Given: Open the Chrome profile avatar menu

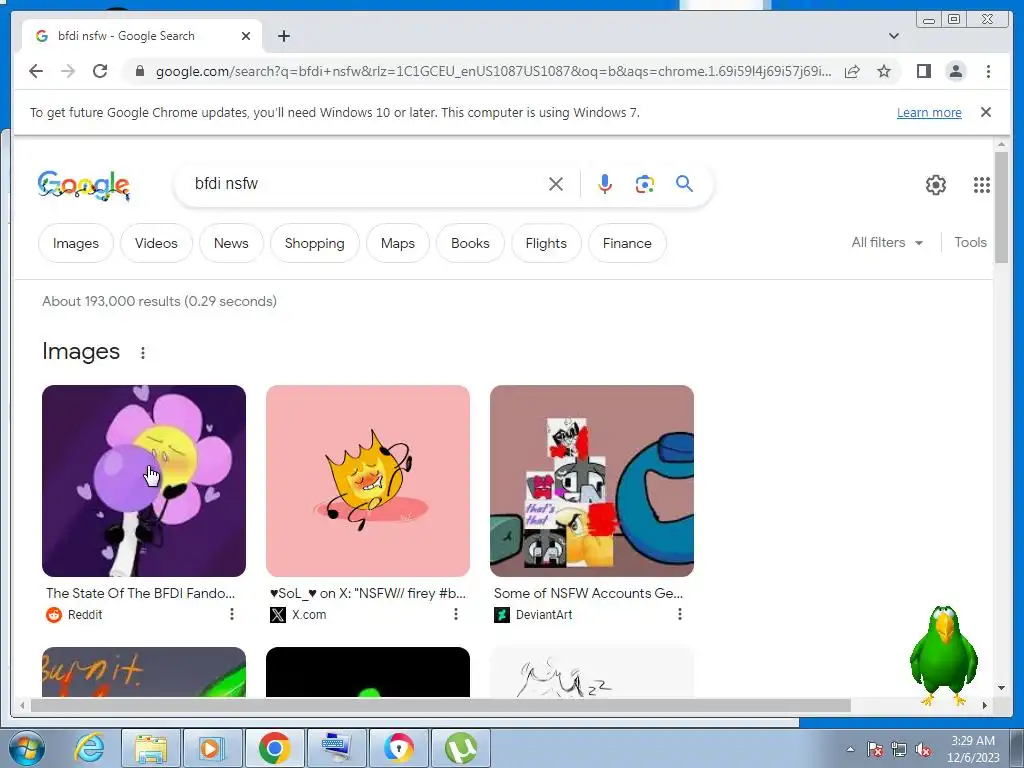Looking at the screenshot, I should pyautogui.click(x=955, y=71).
